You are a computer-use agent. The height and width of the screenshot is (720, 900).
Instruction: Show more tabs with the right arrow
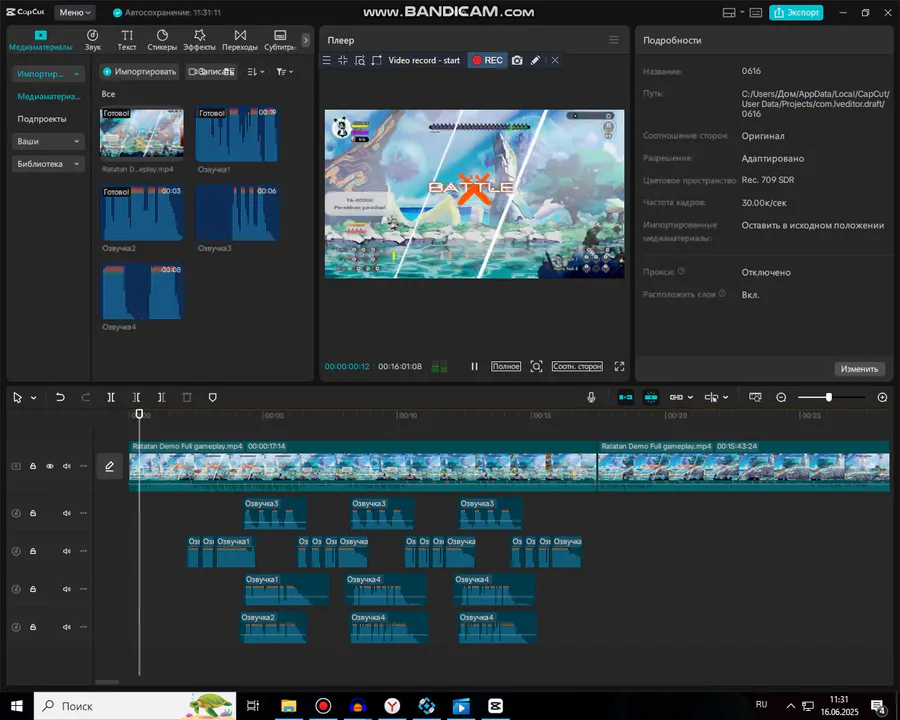click(305, 40)
